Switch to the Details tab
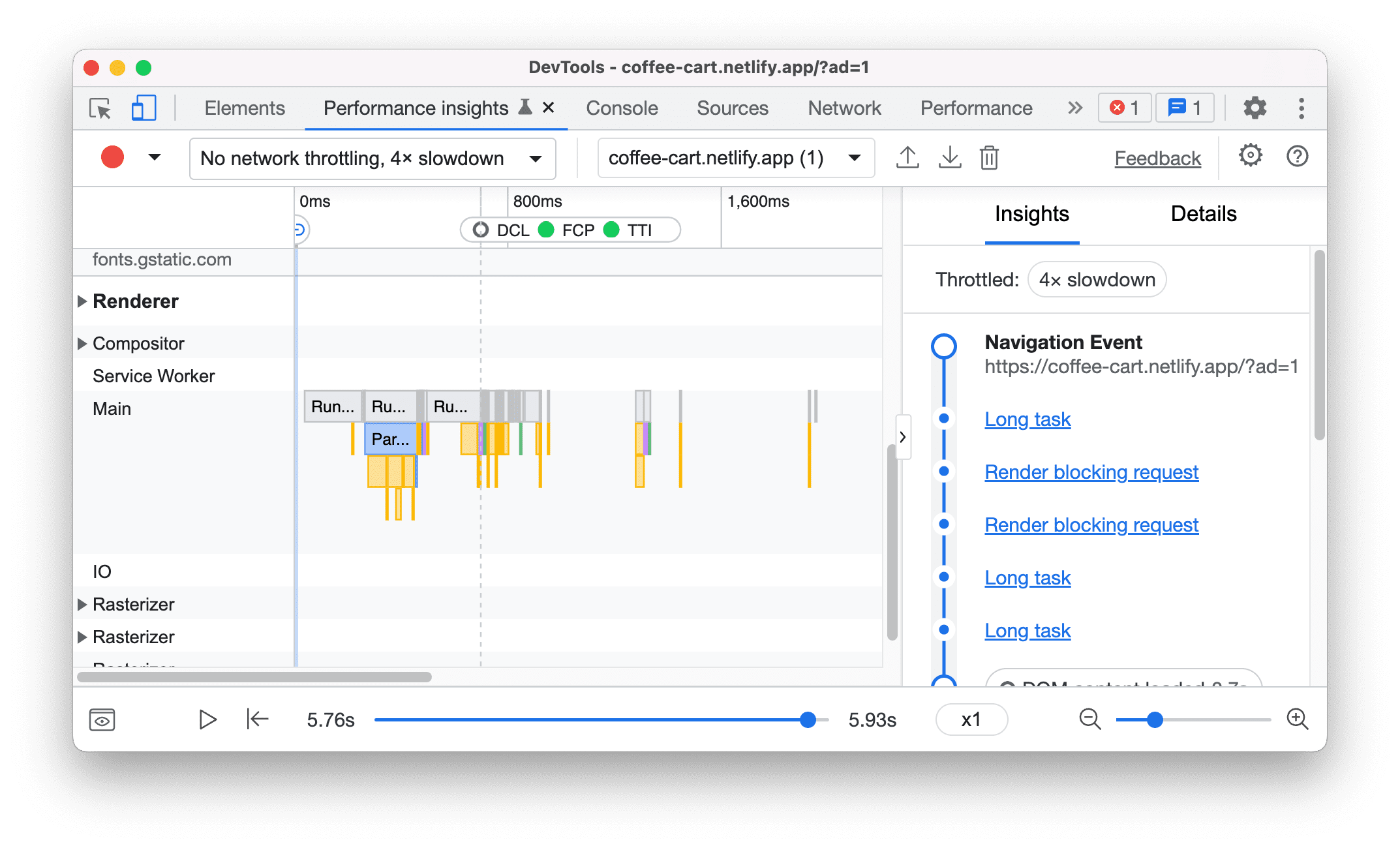1400x848 pixels. [x=1204, y=212]
